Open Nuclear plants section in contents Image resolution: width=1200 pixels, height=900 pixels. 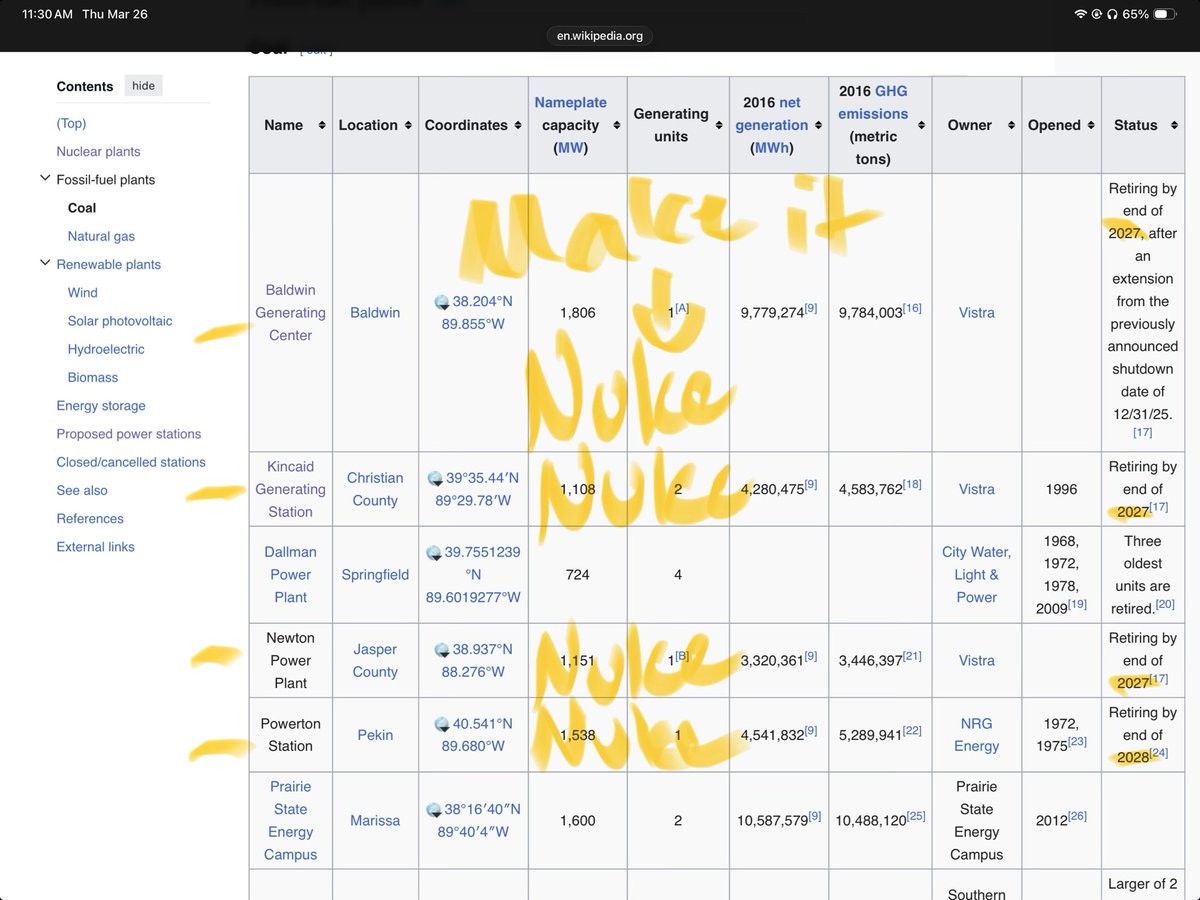(98, 151)
